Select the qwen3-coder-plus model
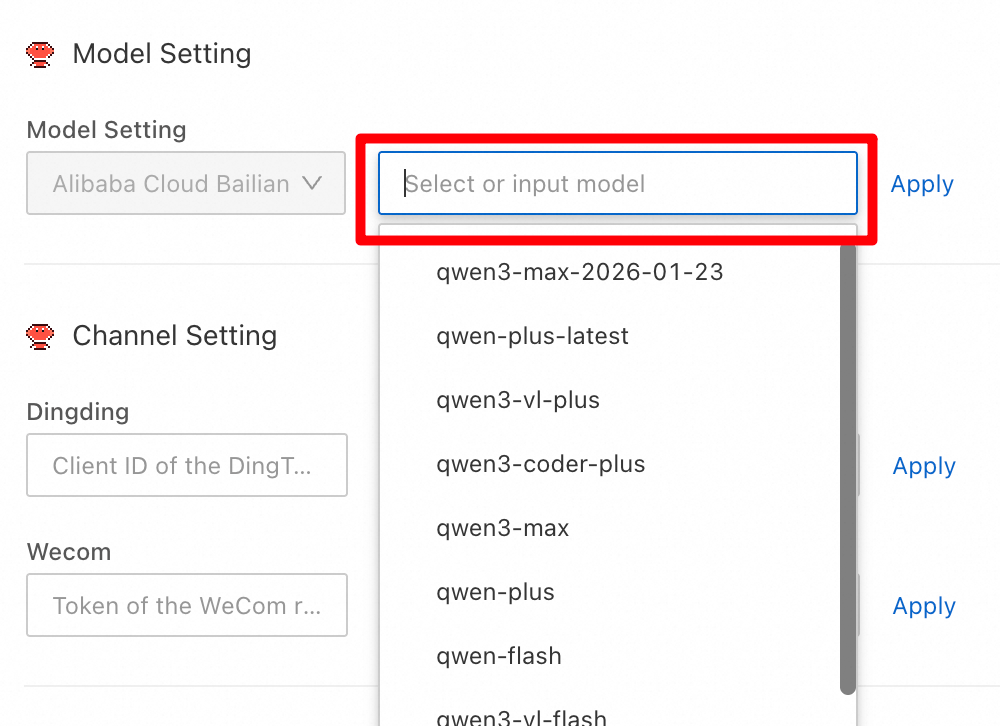Viewport: 1000px width, 726px height. coord(541,464)
